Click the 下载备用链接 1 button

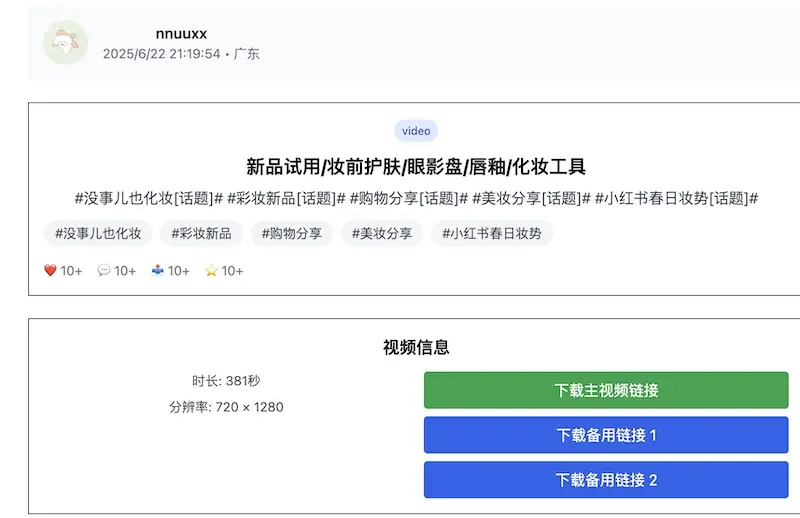(x=606, y=435)
